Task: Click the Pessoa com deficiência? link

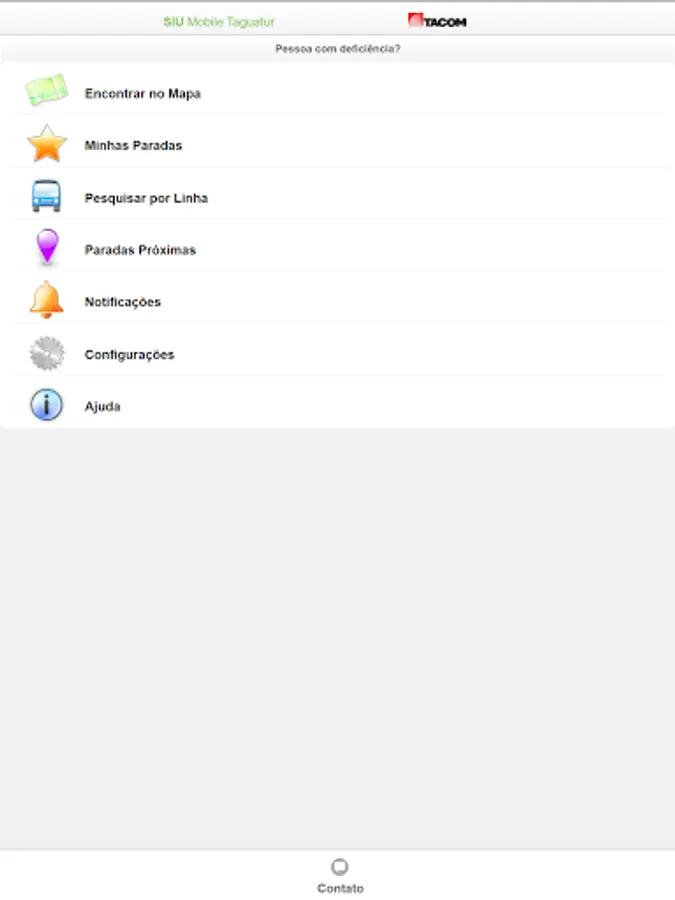Action: point(338,49)
